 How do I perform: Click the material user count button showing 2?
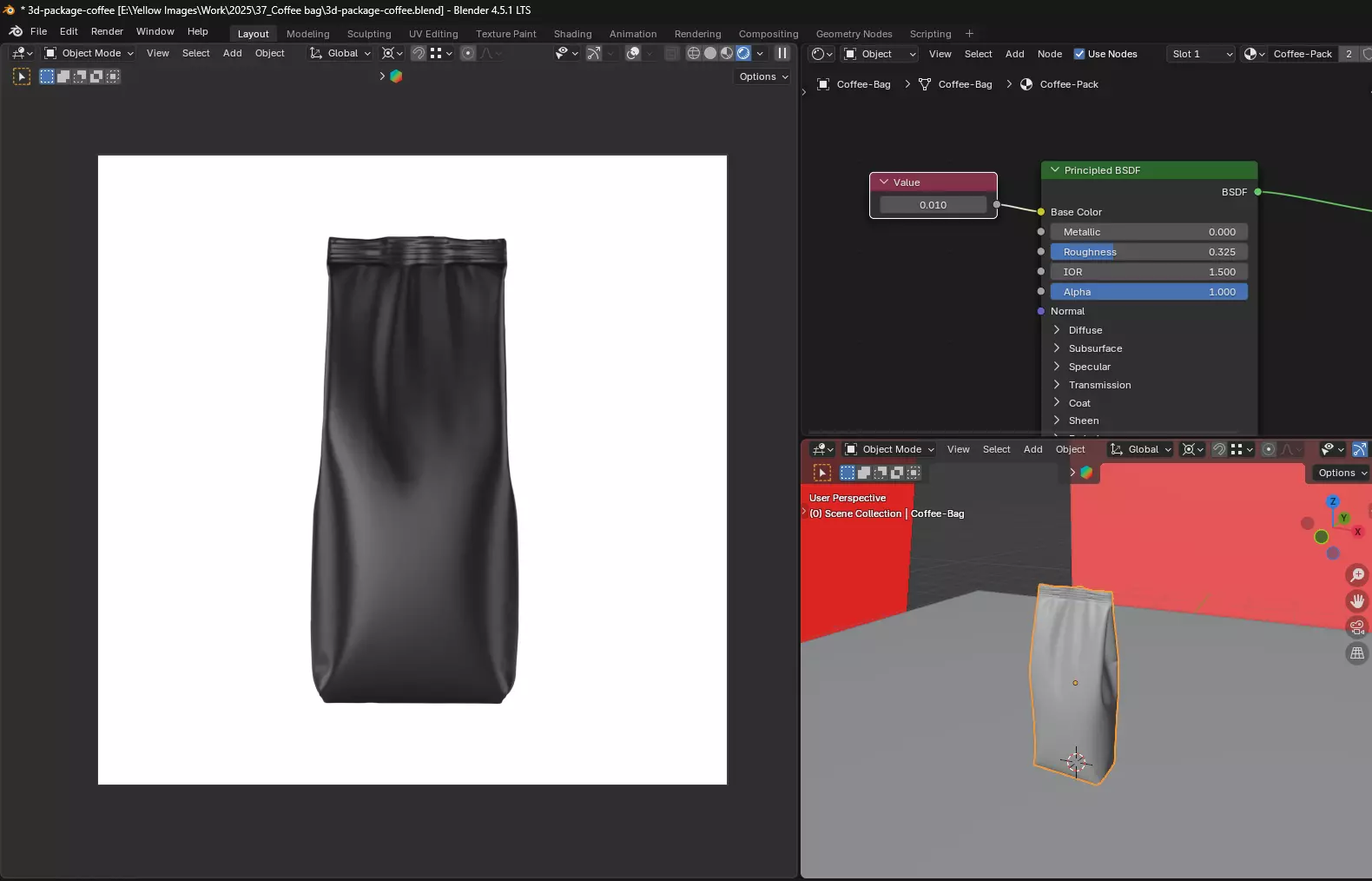pos(1349,54)
